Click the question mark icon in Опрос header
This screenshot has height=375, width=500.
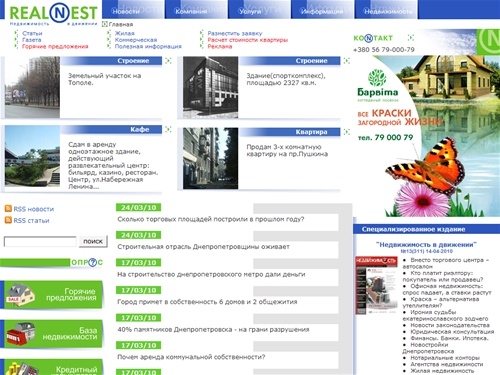(x=92, y=262)
